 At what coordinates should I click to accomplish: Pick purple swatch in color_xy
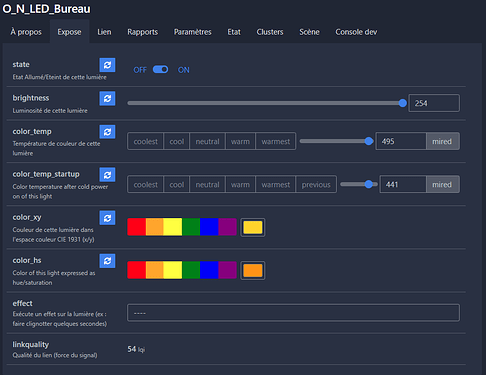pyautogui.click(x=227, y=227)
